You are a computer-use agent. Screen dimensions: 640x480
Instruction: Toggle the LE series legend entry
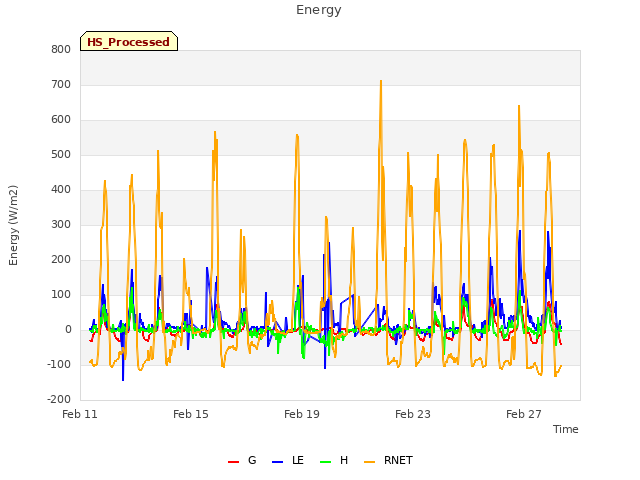(288, 460)
